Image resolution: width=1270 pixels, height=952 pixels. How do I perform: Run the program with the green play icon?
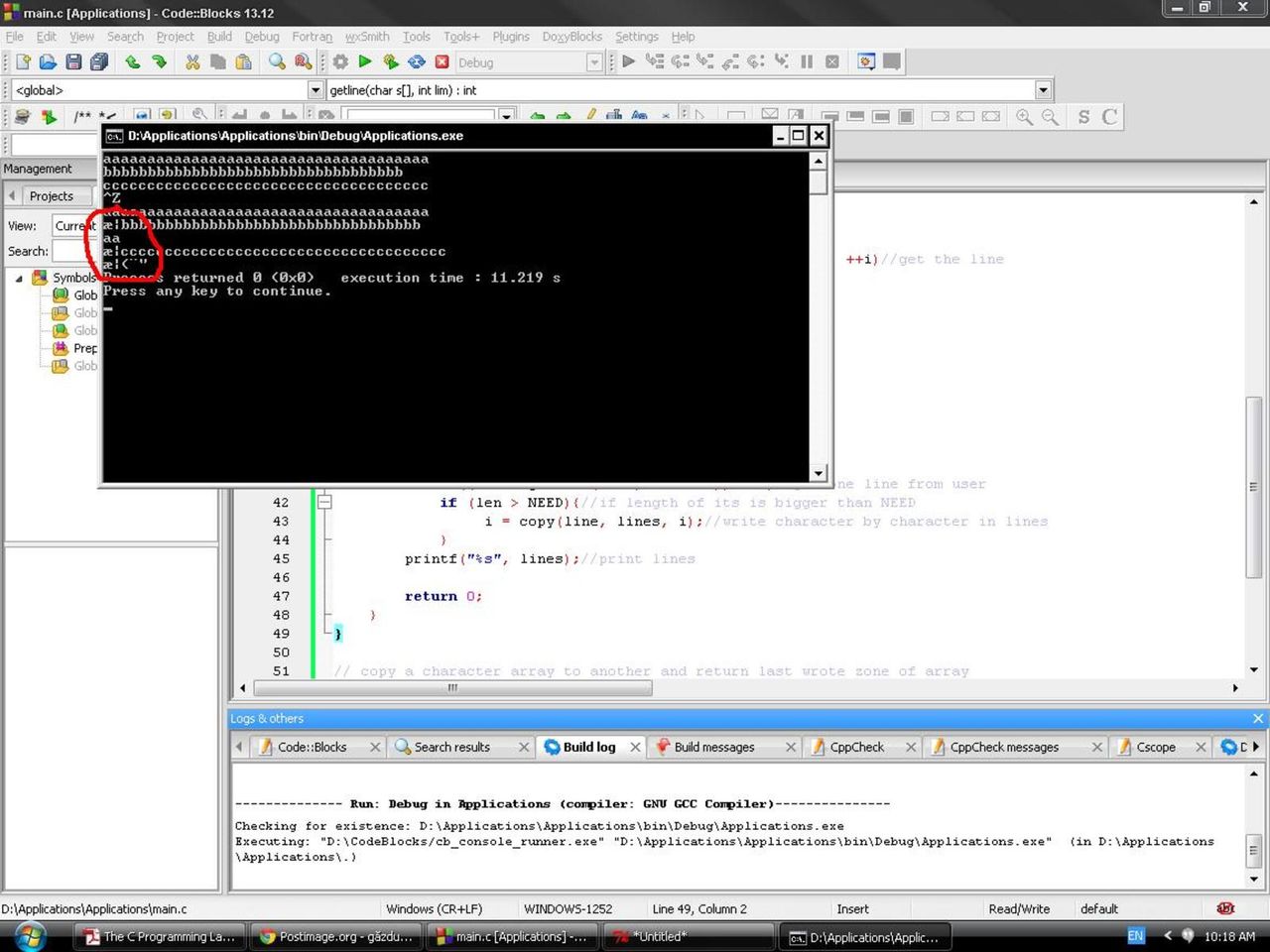(365, 61)
